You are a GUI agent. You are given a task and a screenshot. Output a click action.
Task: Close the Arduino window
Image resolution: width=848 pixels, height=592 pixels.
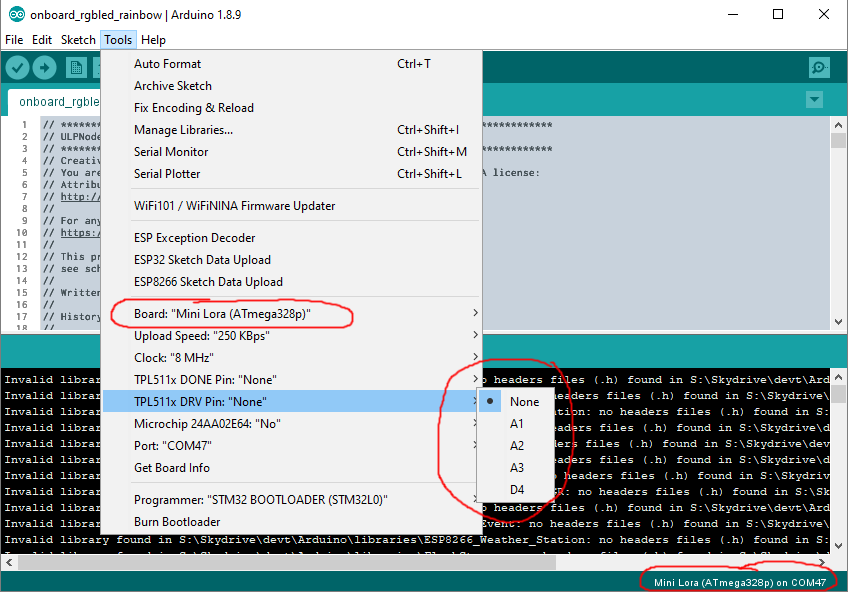coord(824,15)
